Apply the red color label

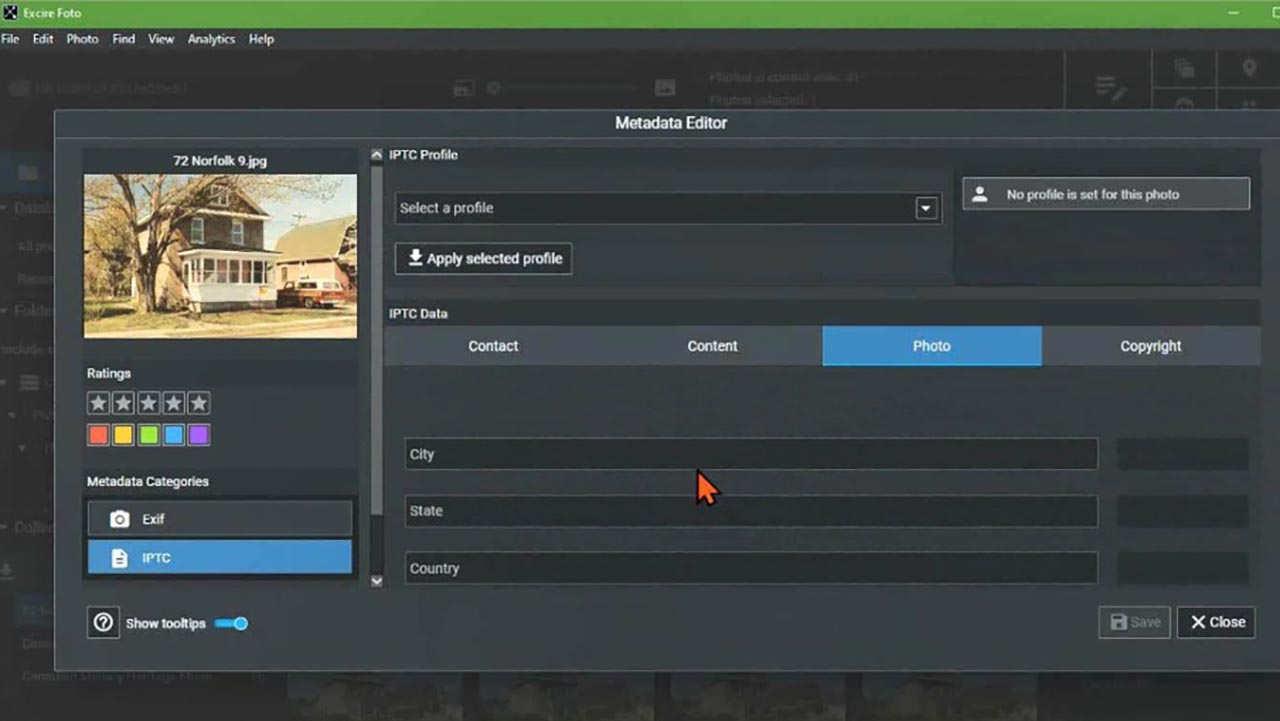[98, 434]
